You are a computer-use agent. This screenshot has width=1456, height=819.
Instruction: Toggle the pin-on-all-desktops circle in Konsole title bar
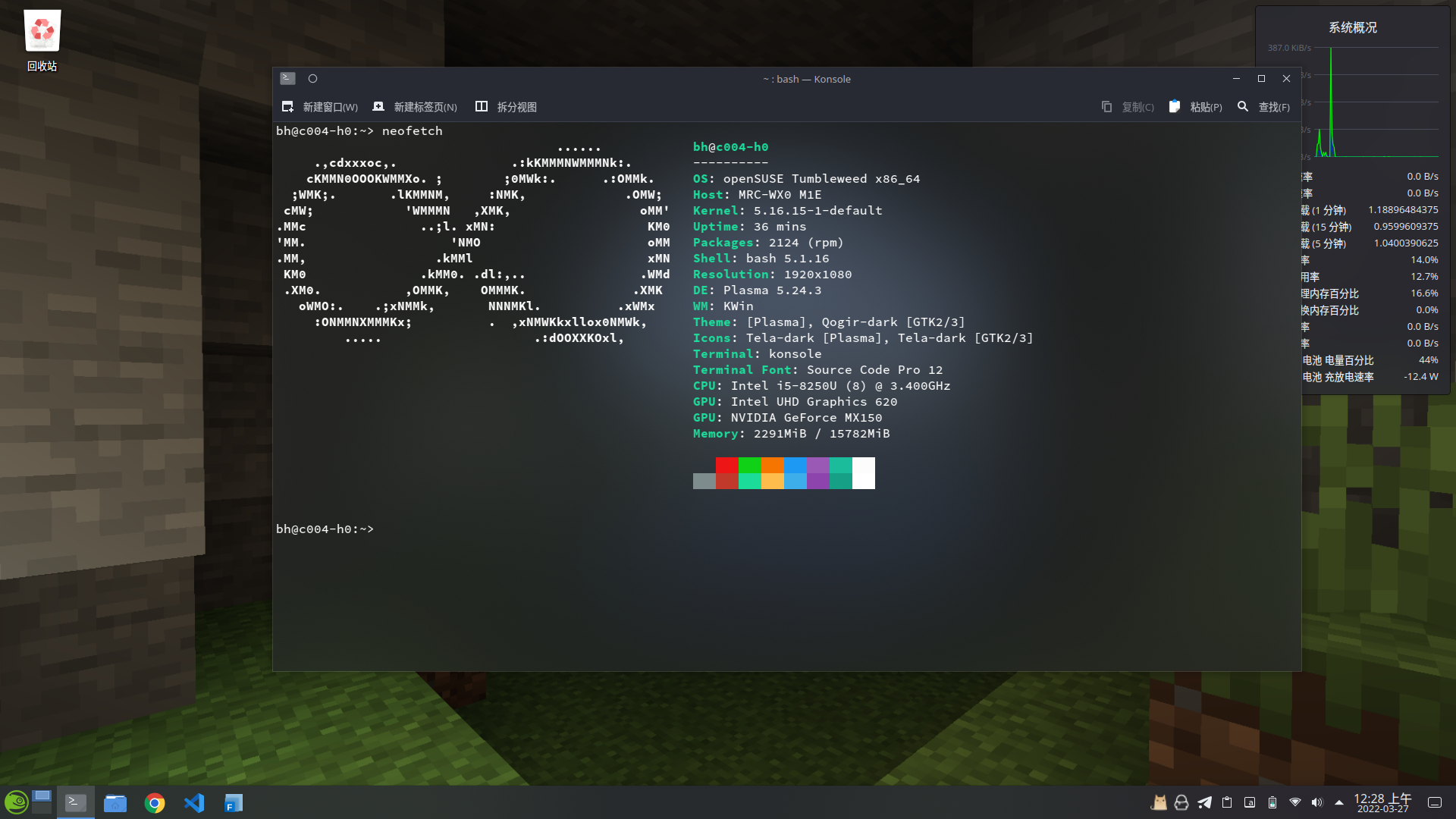click(312, 78)
